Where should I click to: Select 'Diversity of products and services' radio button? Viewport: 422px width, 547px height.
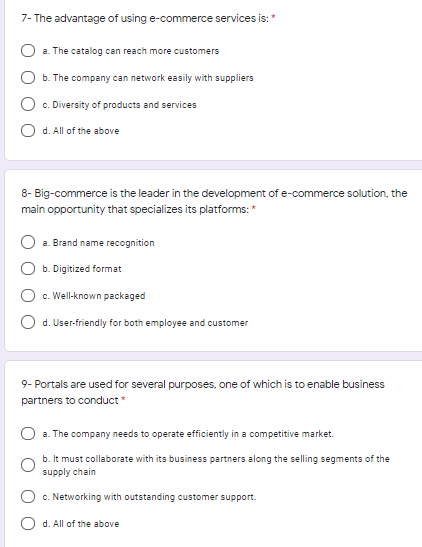click(x=28, y=104)
